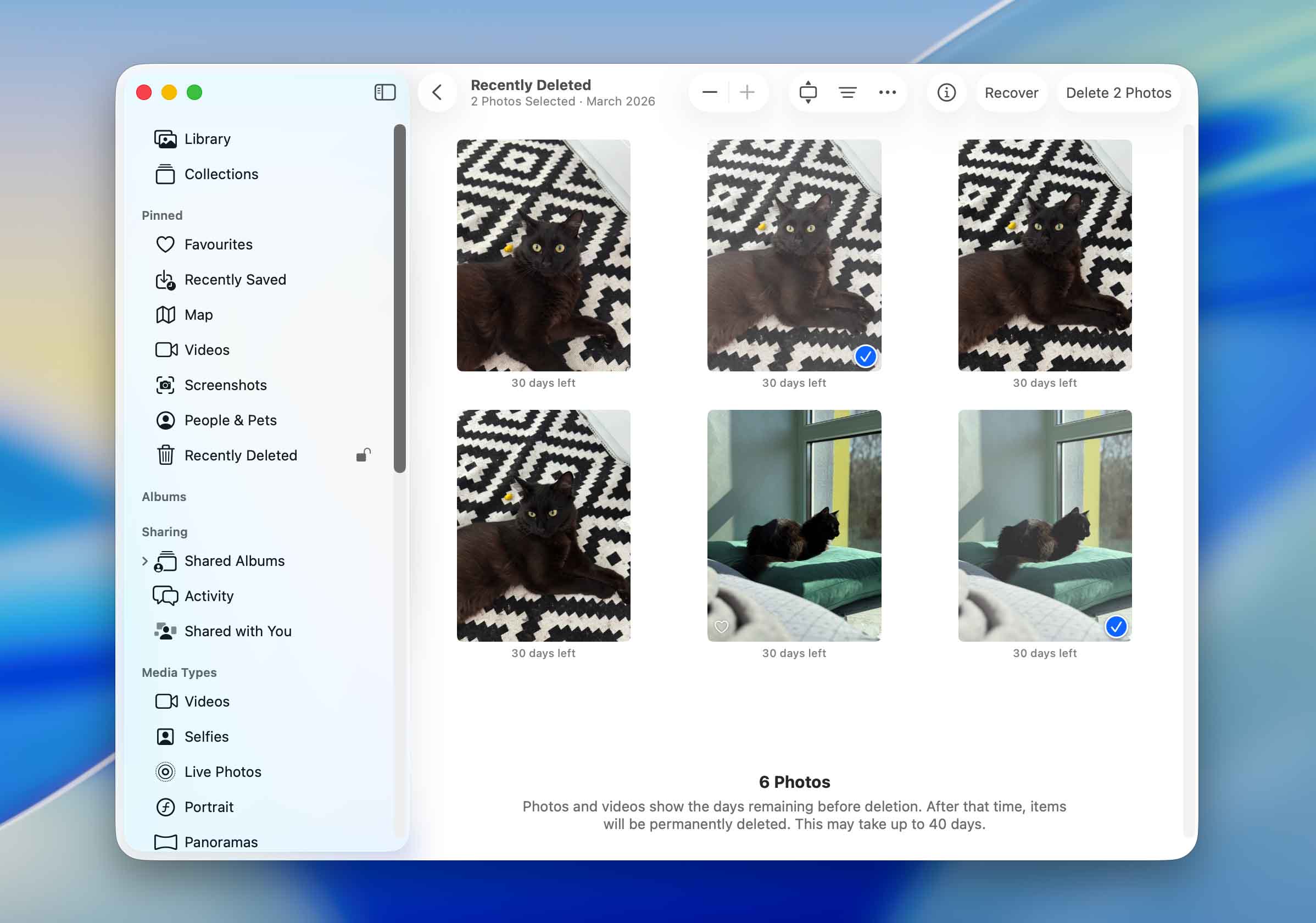Viewport: 1316px width, 923px height.
Task: Deselect checkmark on bottom-right window cat photo
Action: [1116, 627]
